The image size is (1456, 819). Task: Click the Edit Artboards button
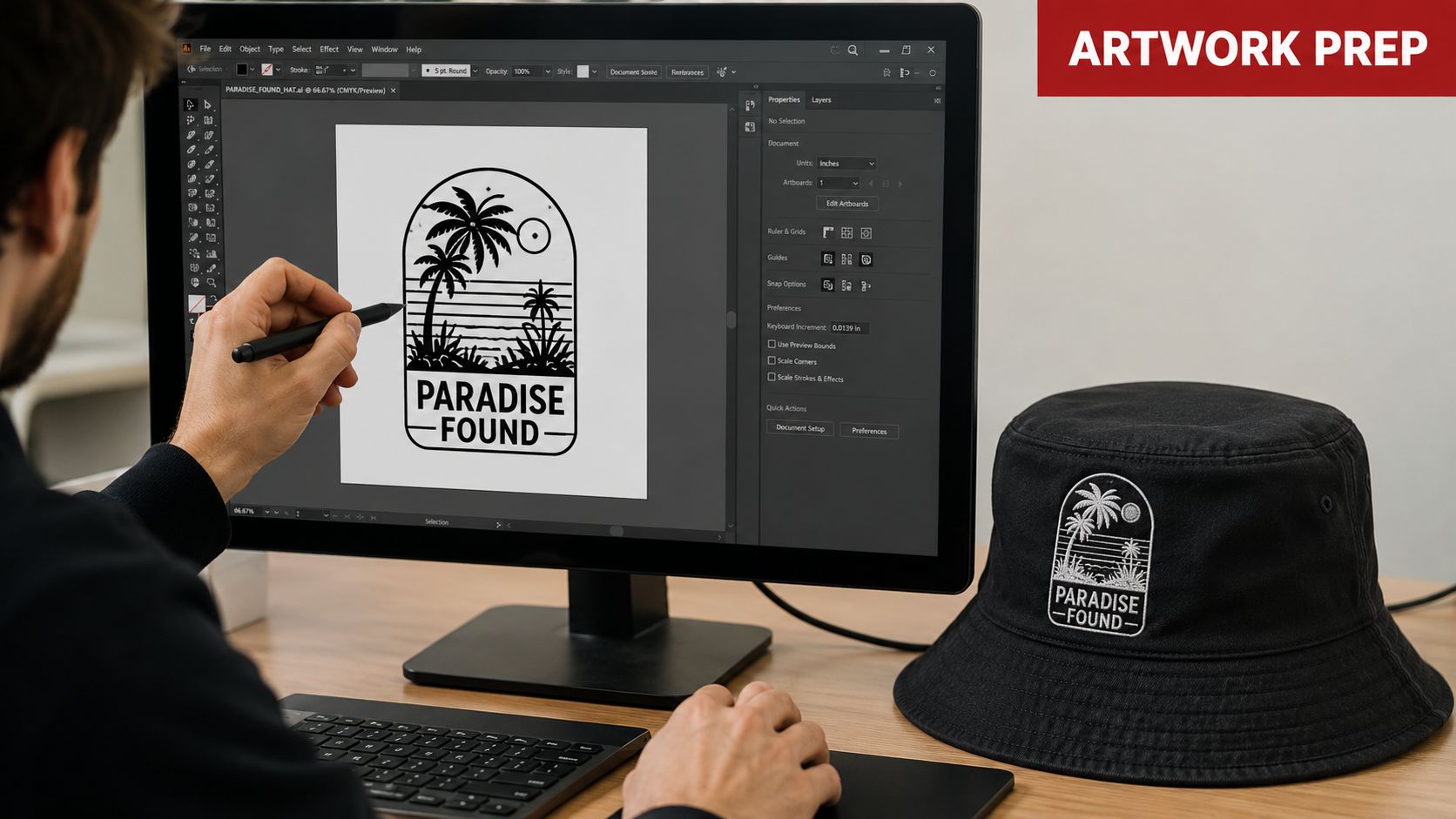tap(847, 204)
